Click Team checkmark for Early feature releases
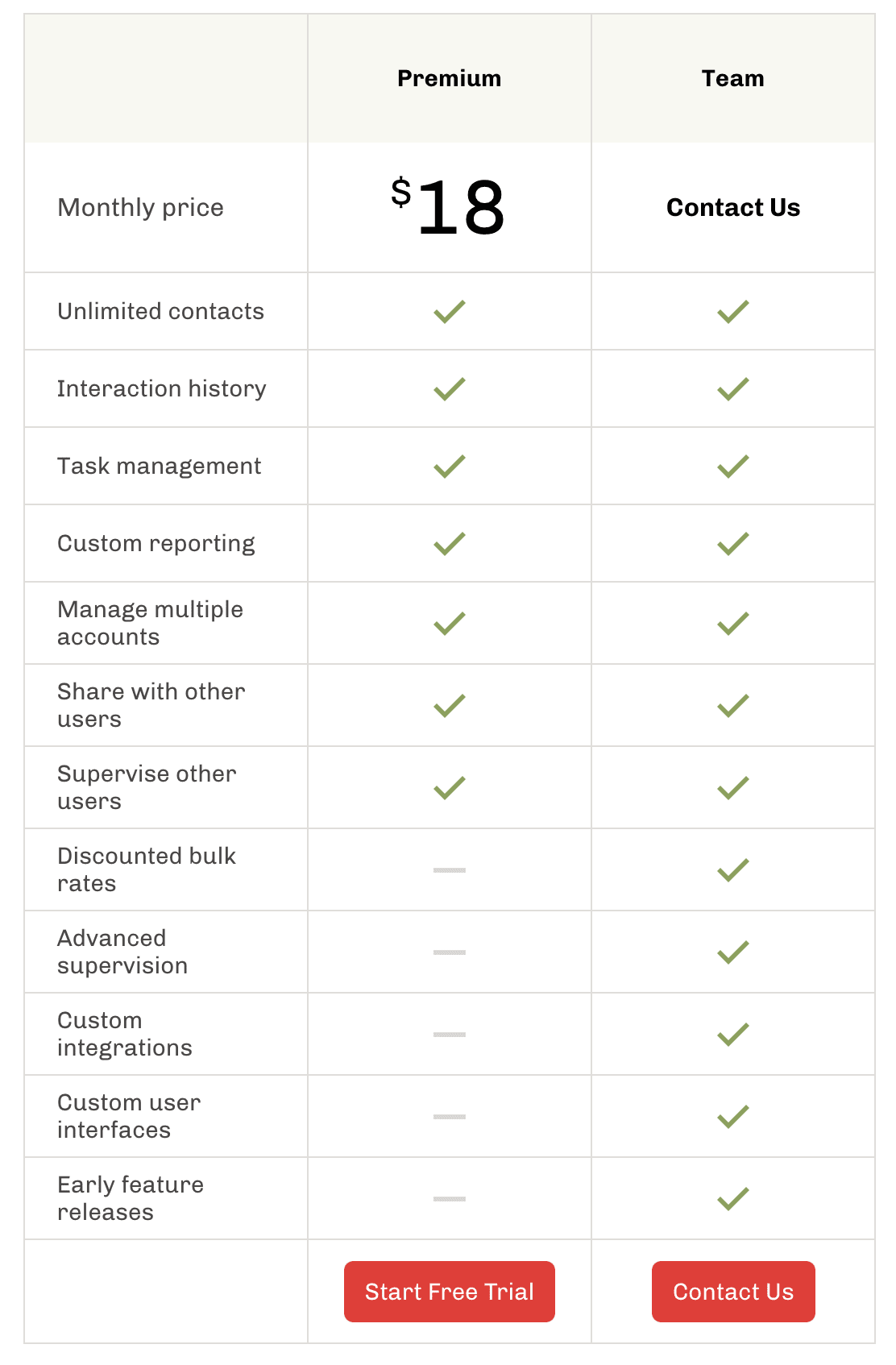Screen dimensions: 896x1365 click(732, 1198)
